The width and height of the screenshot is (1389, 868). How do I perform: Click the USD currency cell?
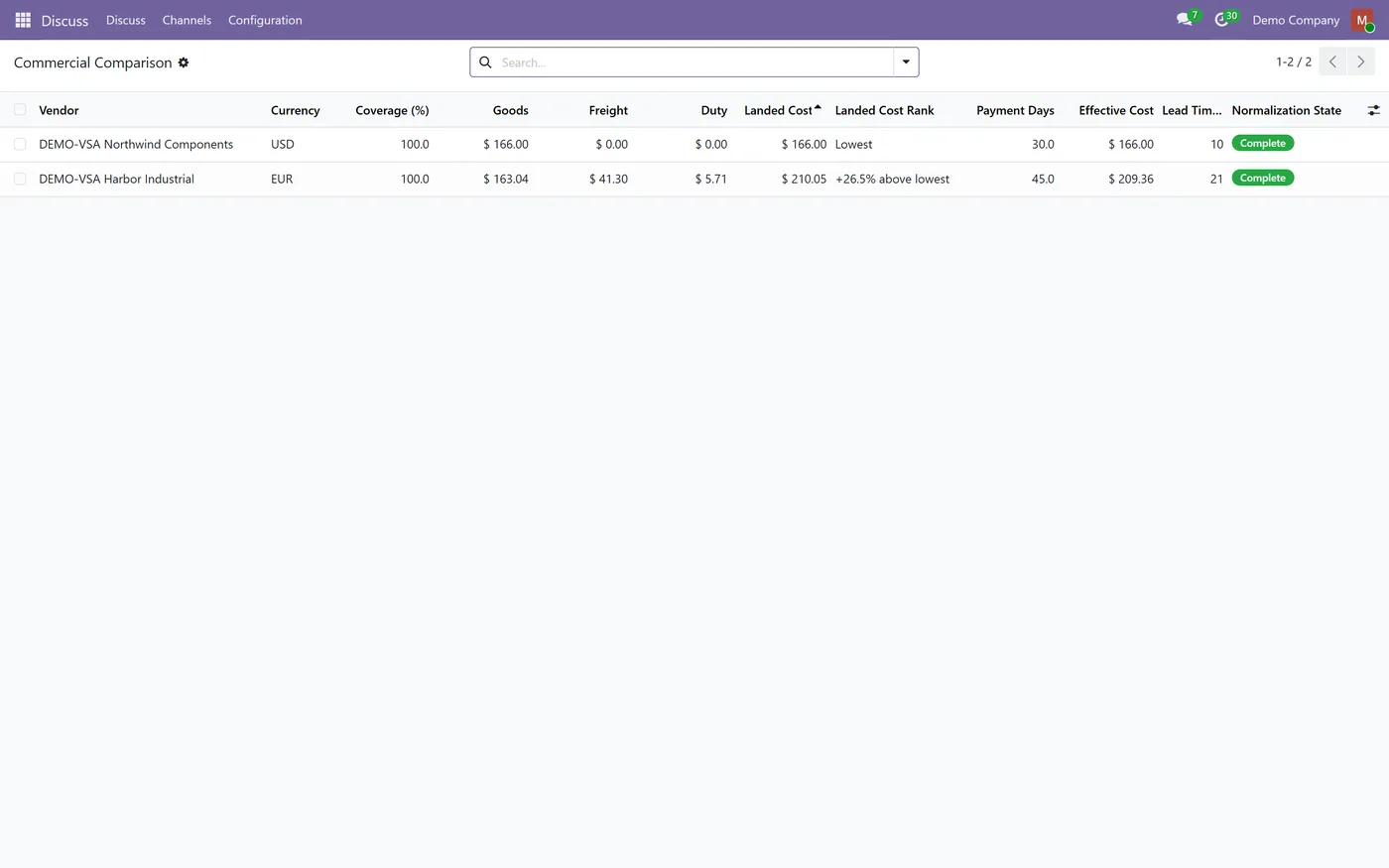[283, 144]
